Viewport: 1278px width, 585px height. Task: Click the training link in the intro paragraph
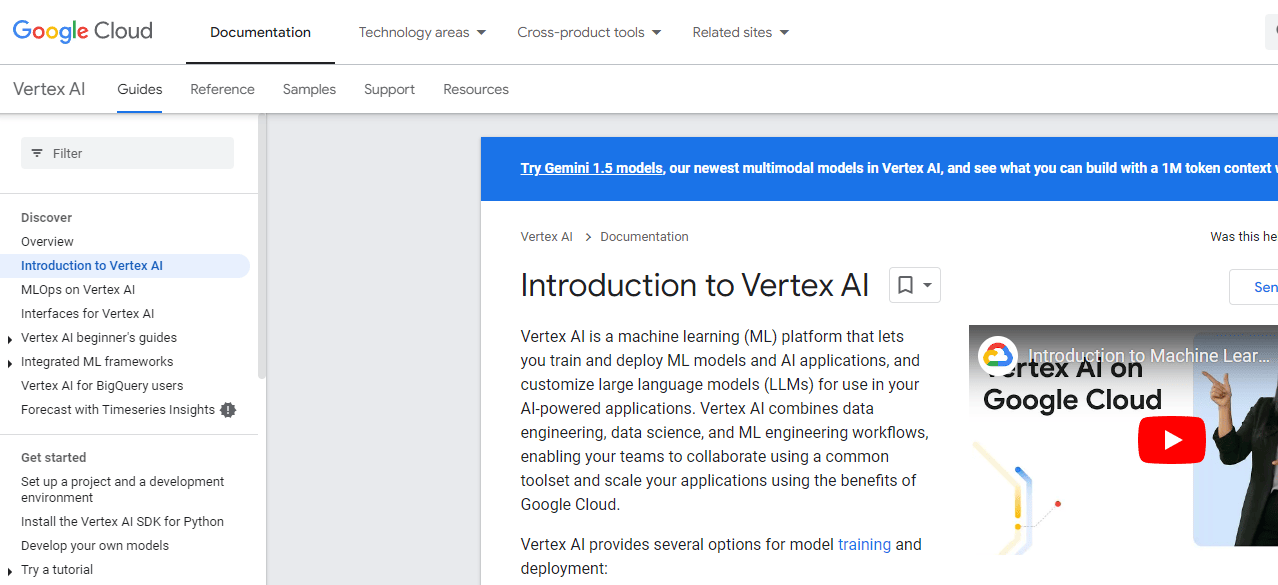[864, 544]
